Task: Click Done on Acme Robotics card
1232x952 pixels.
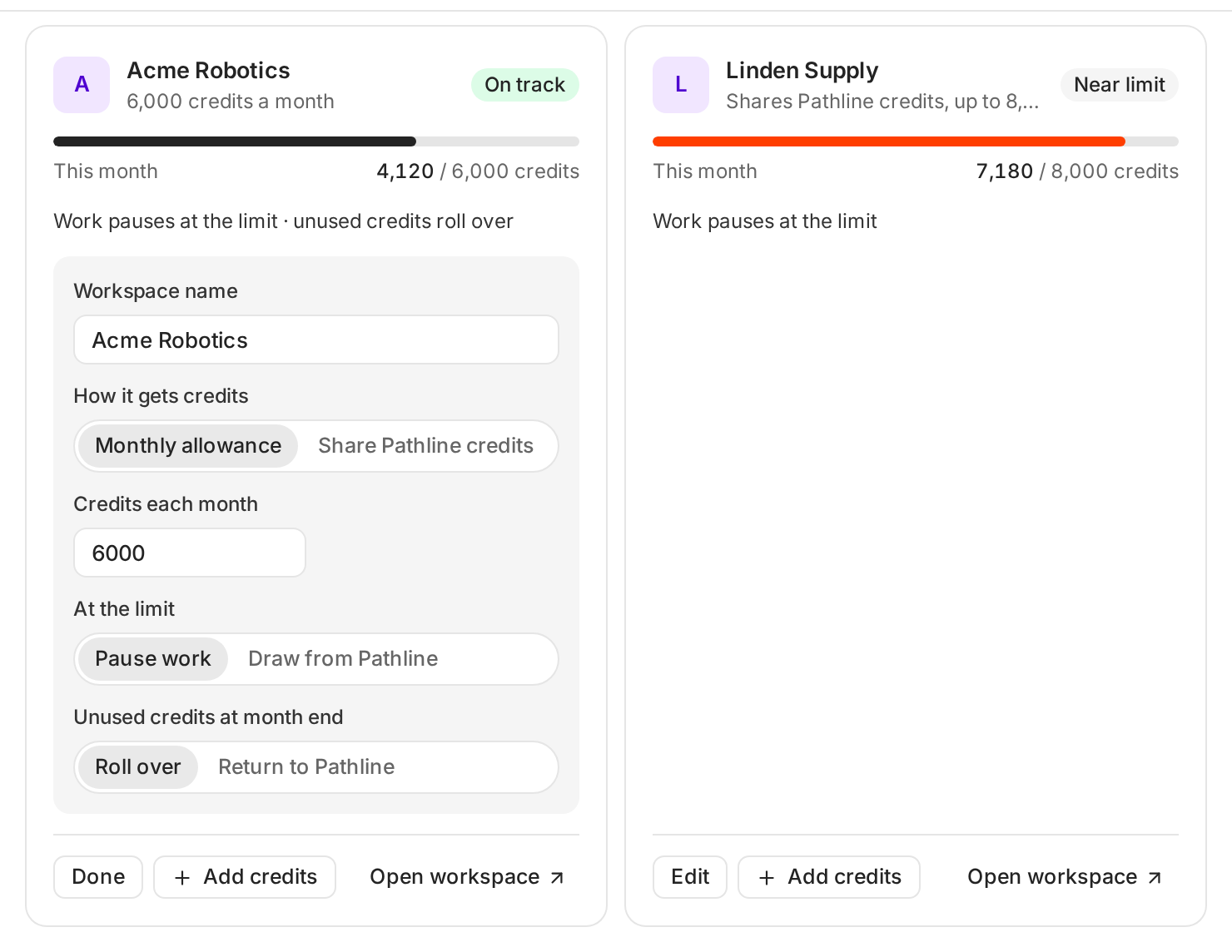Action: 98,877
